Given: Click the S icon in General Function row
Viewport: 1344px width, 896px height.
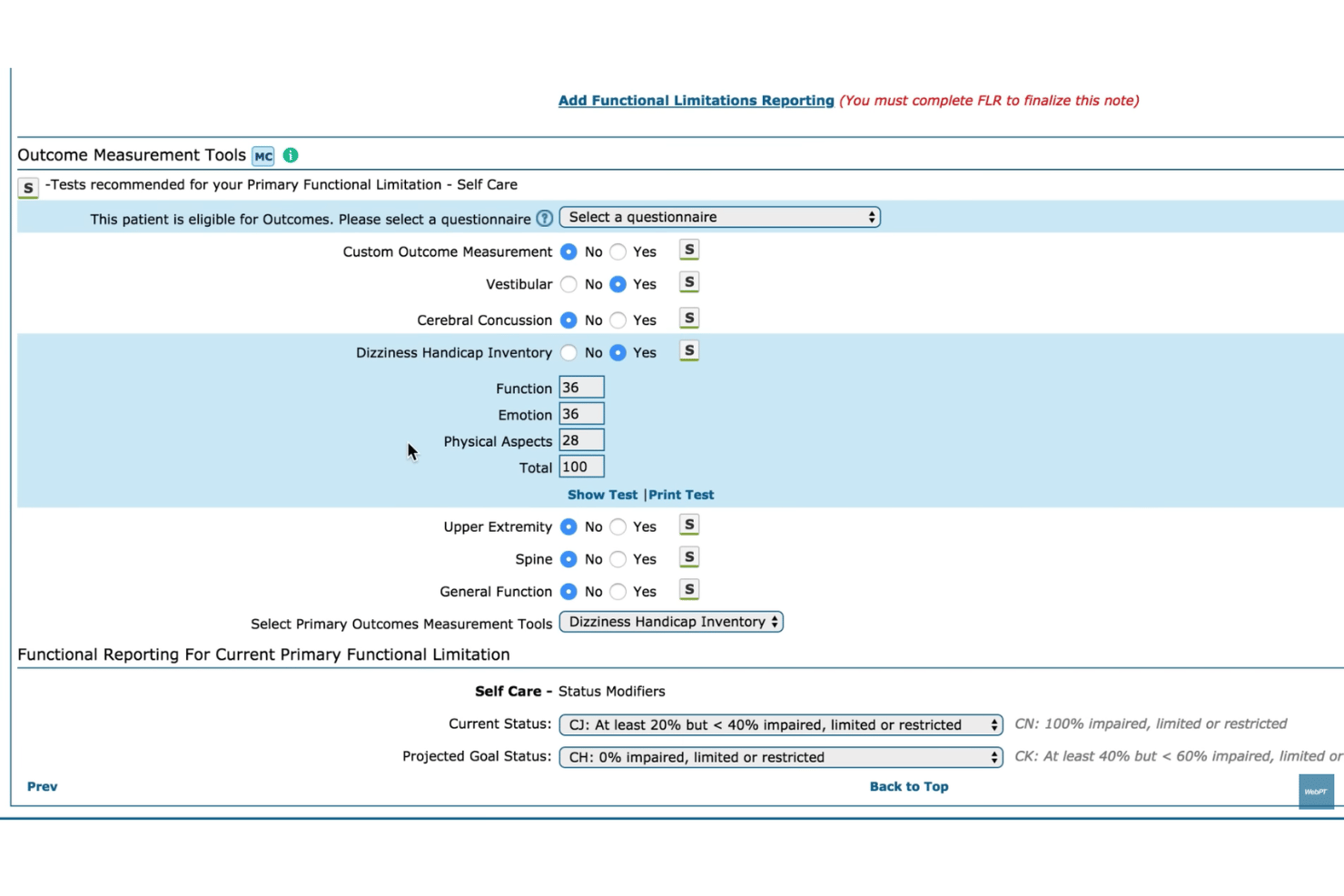Looking at the screenshot, I should click(x=689, y=591).
